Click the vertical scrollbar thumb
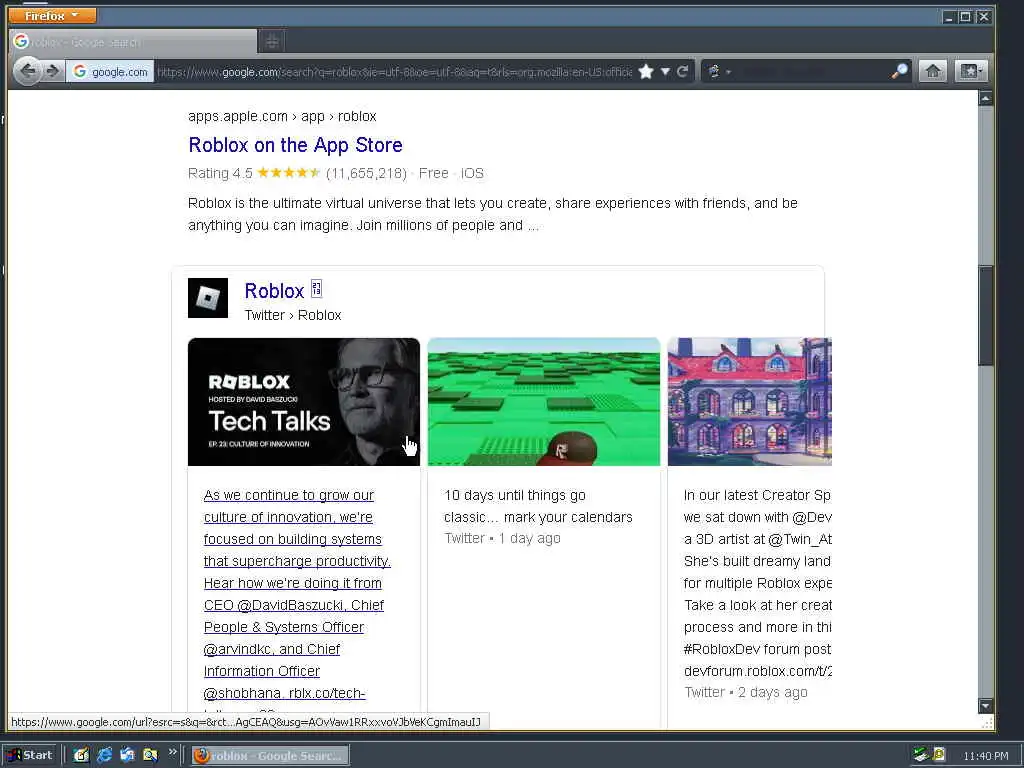This screenshot has width=1024, height=768. click(985, 315)
